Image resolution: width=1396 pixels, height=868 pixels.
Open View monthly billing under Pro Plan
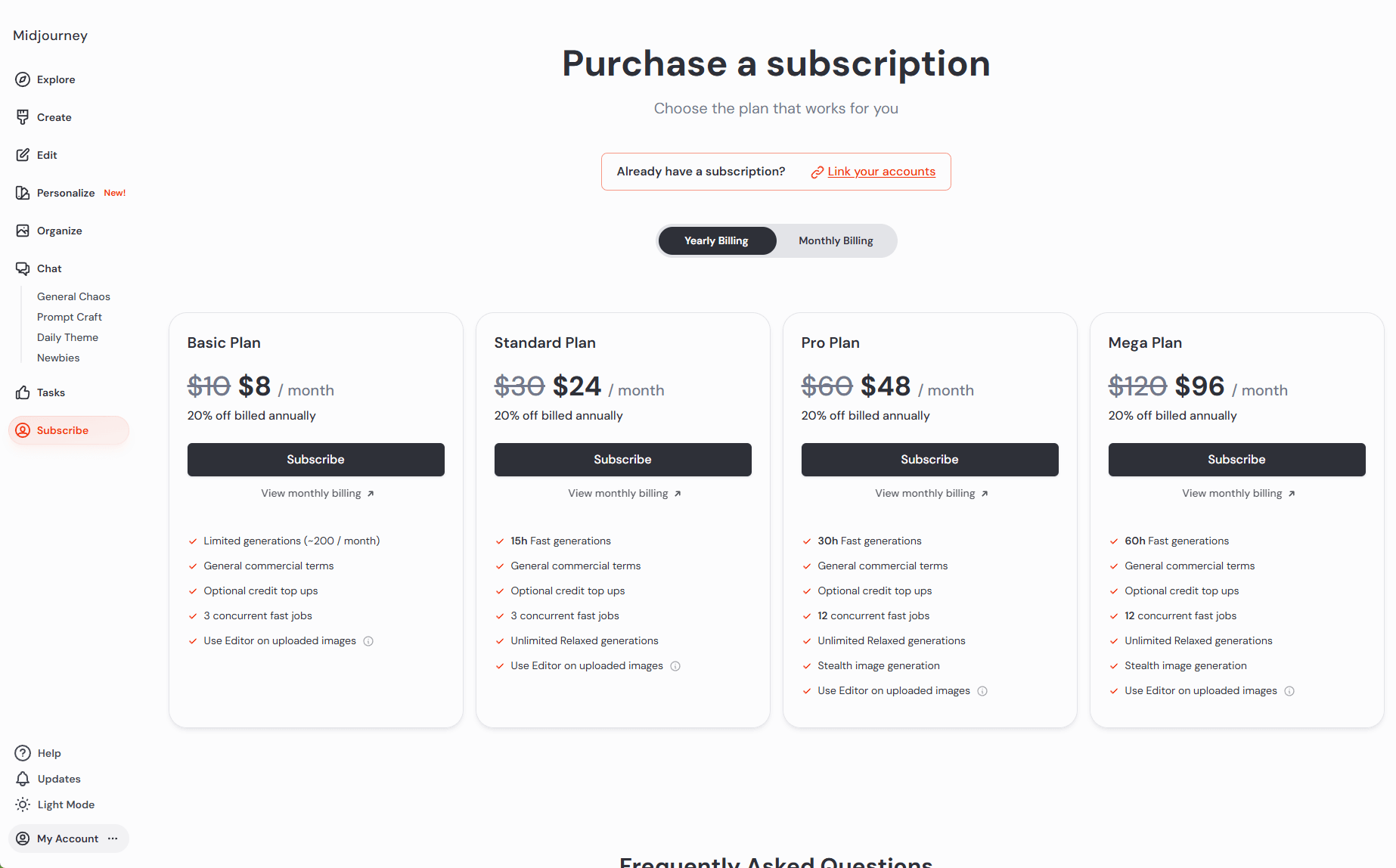pos(931,493)
